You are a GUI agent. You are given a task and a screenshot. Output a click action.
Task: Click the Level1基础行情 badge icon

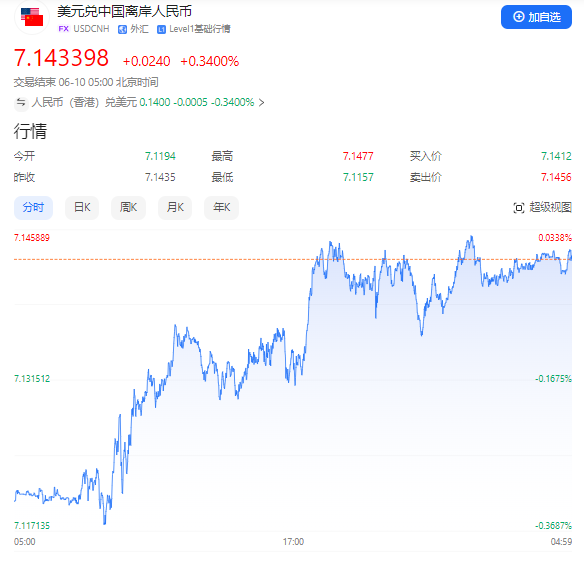pos(161,29)
